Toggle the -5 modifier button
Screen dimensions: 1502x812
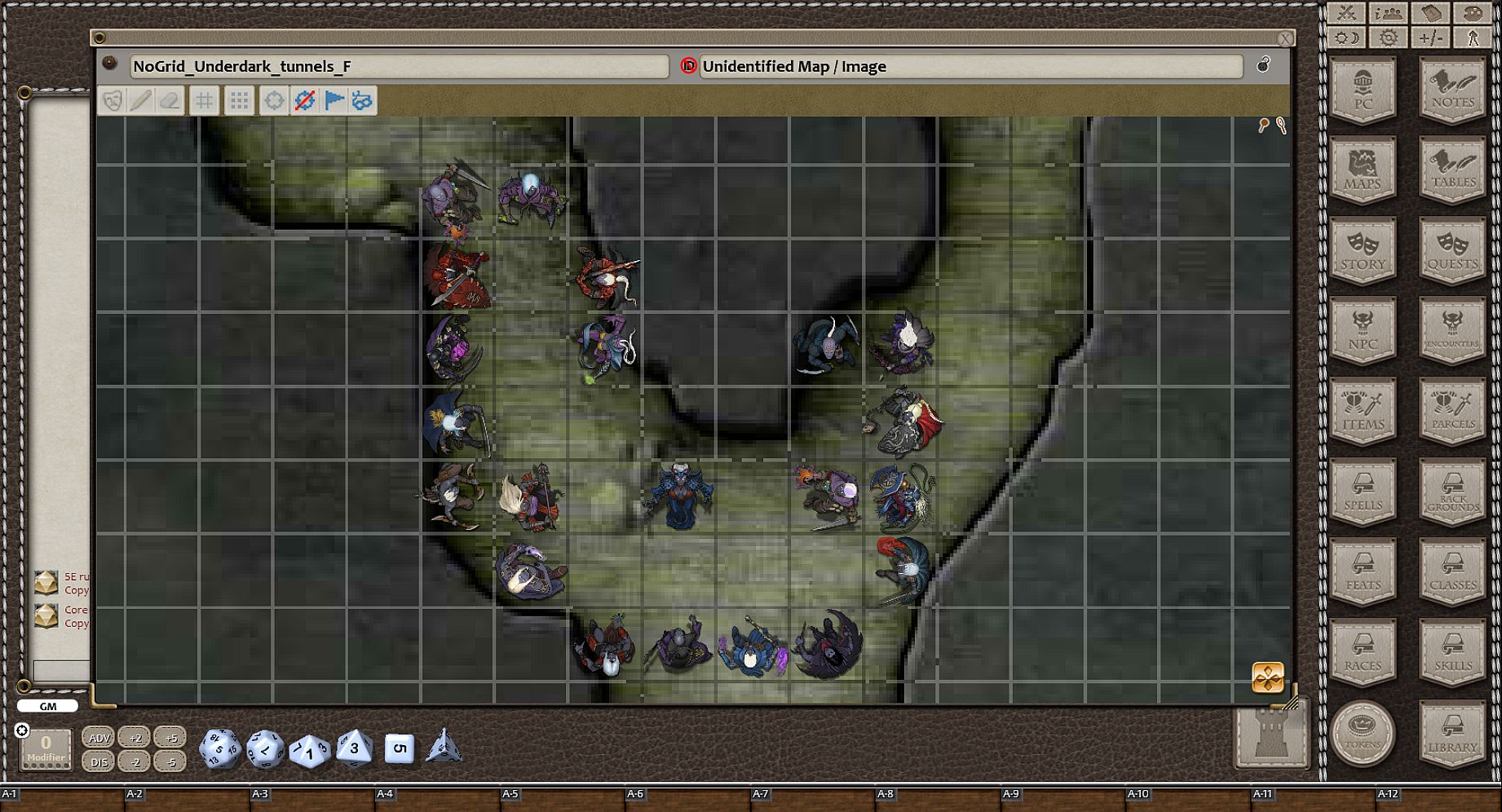[170, 762]
